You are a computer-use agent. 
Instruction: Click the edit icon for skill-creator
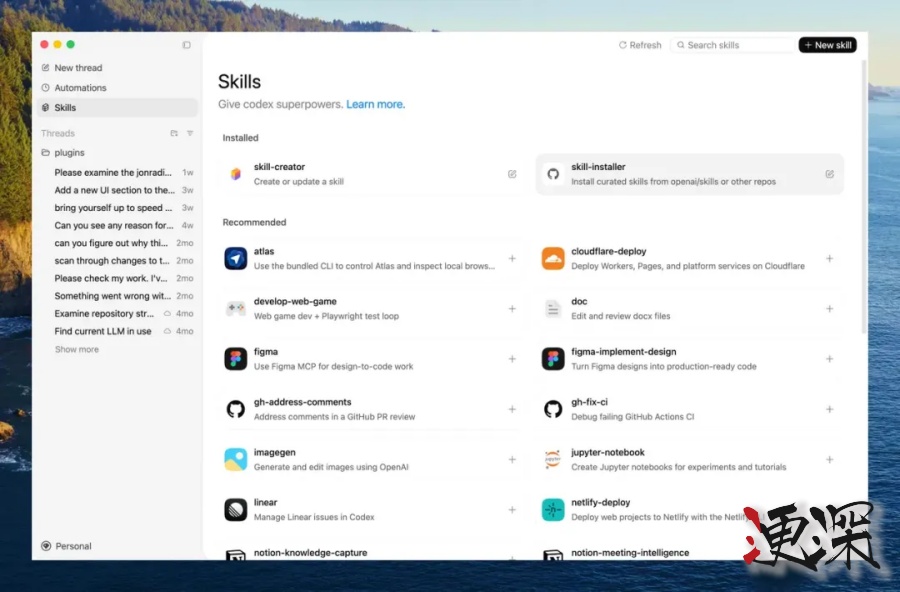point(512,174)
